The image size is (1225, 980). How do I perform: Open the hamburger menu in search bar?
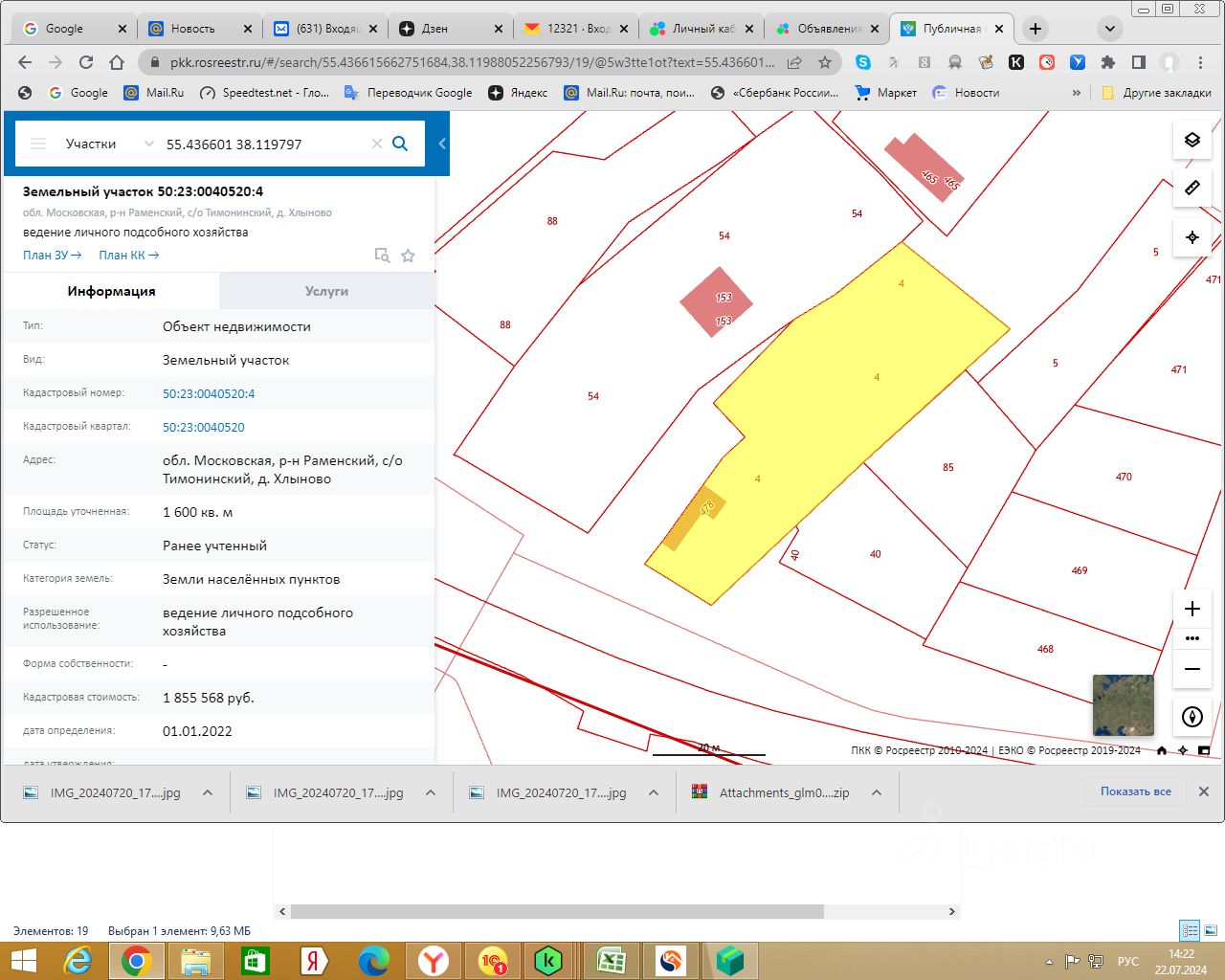[38, 144]
